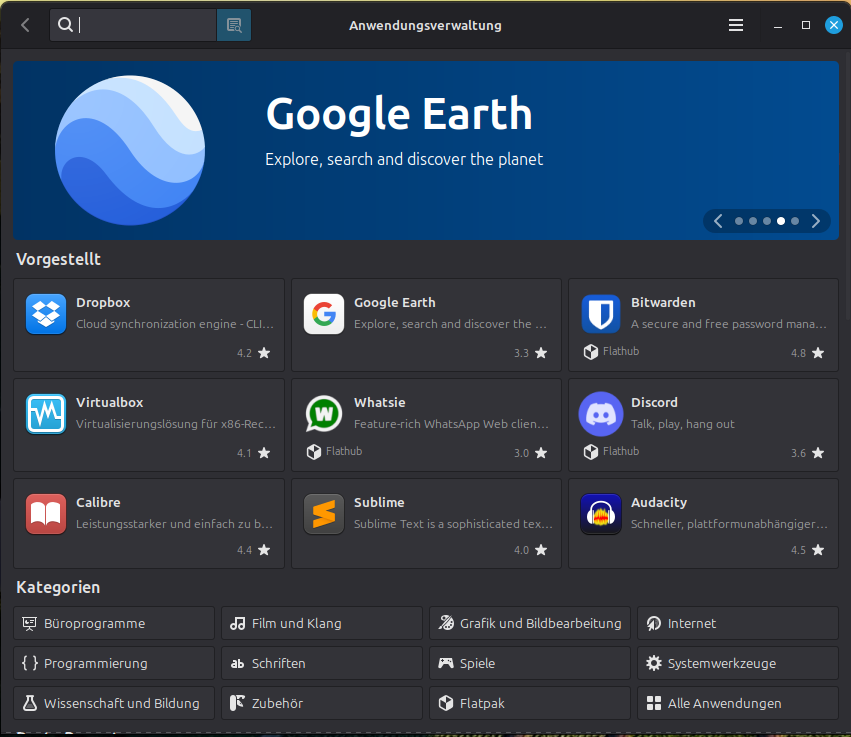Open the Virtualbox app icon
The width and height of the screenshot is (851, 737).
click(46, 414)
